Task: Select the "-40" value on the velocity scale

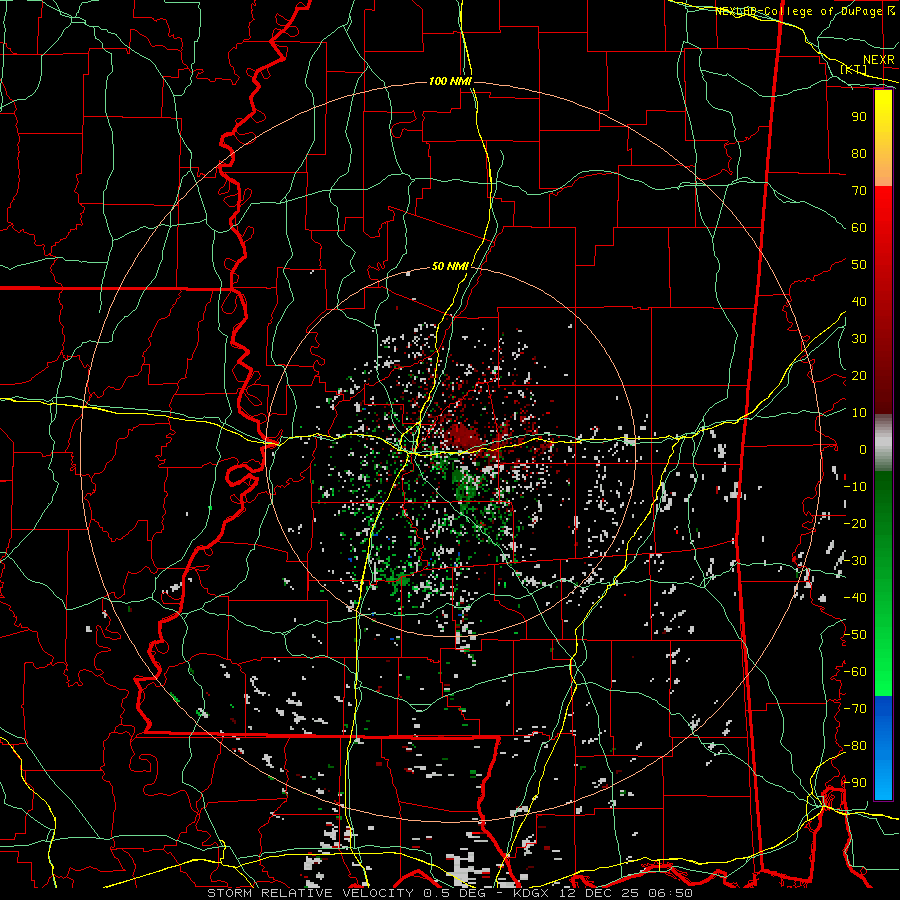Action: tap(855, 598)
